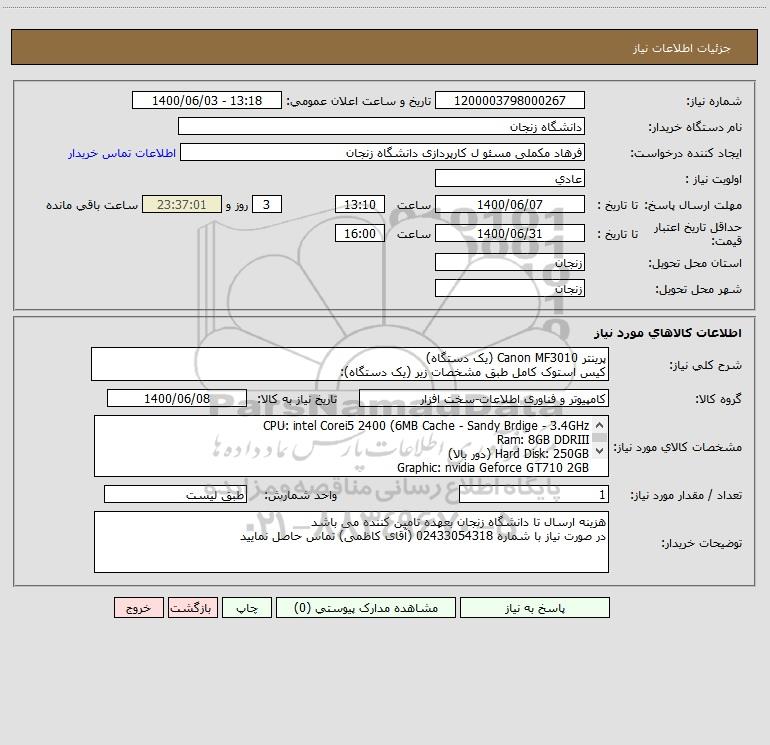
Task: Open اطلاعات تماس خریدار link
Action: pos(122,153)
